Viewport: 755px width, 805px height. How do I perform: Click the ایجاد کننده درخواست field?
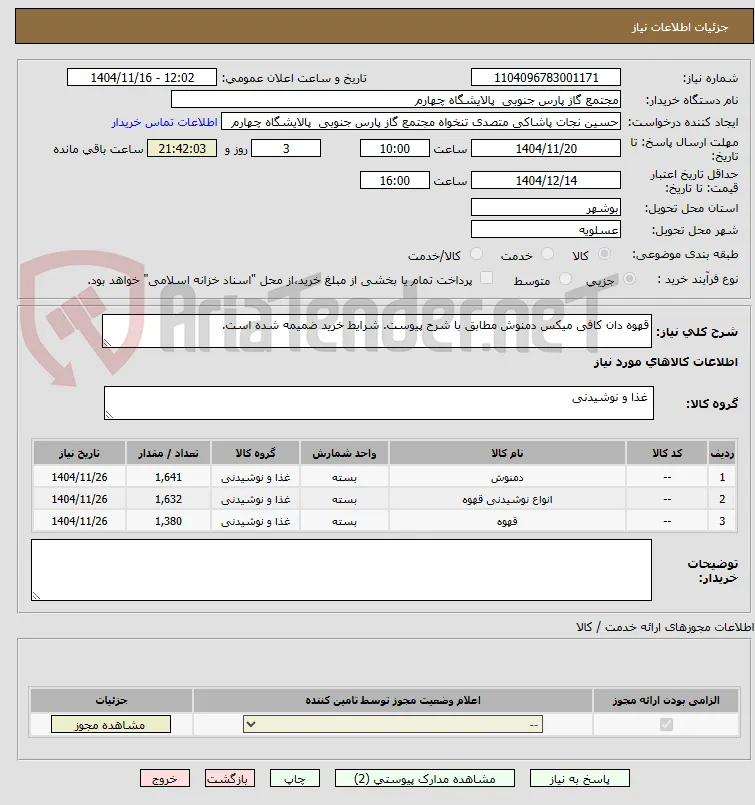point(421,122)
